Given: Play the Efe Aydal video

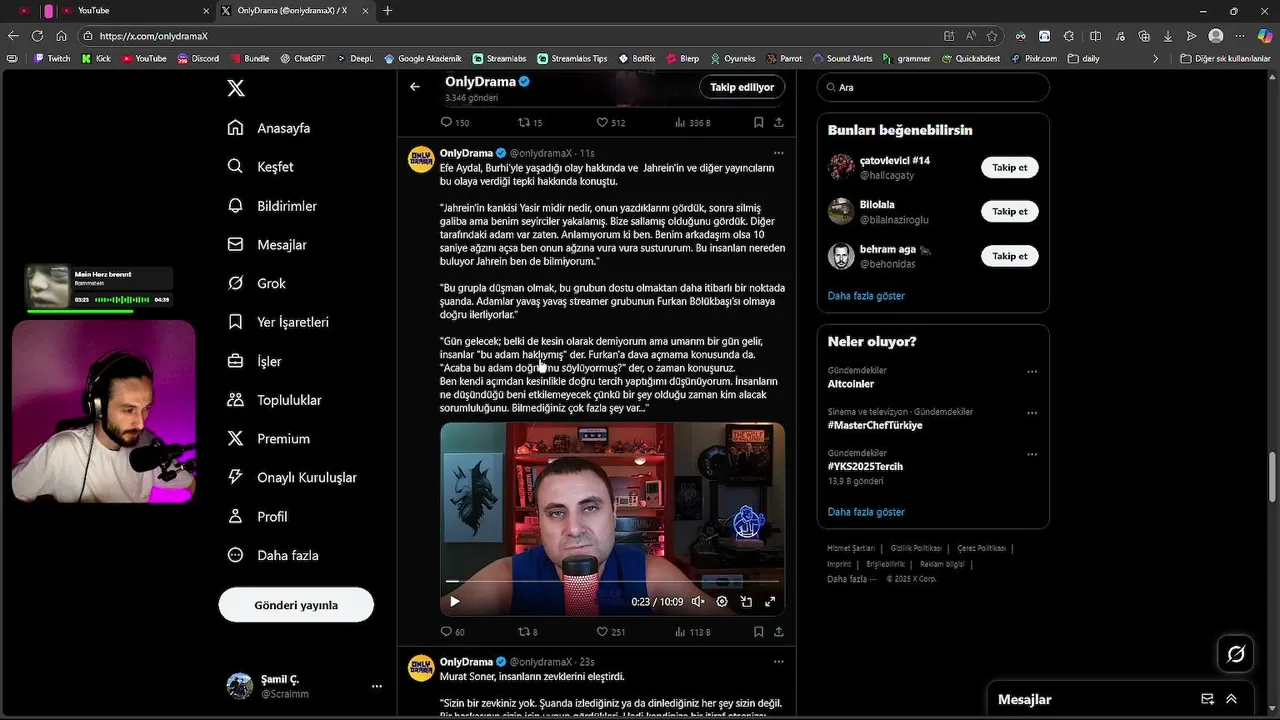Looking at the screenshot, I should click(455, 601).
